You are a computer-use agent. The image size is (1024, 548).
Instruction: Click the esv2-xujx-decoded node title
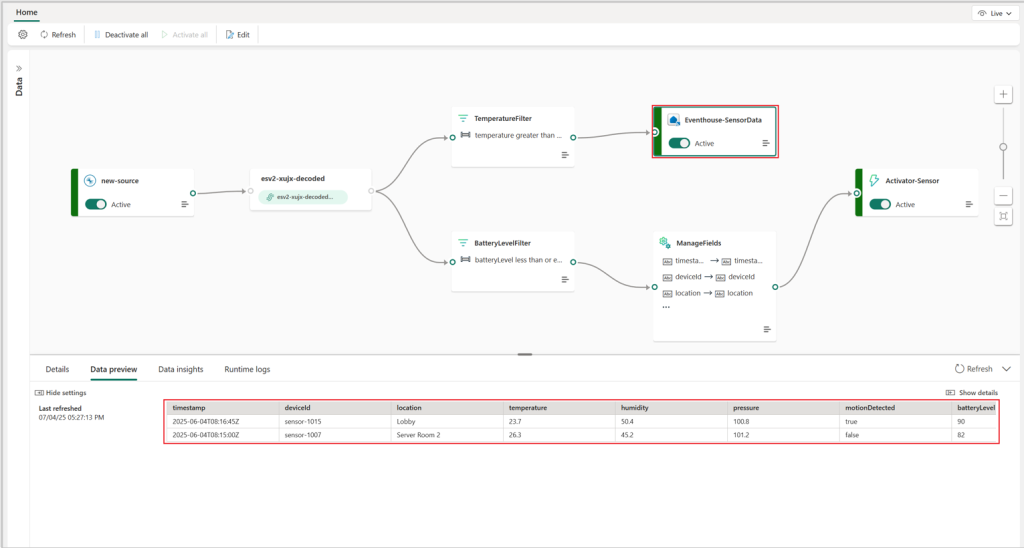(293, 178)
